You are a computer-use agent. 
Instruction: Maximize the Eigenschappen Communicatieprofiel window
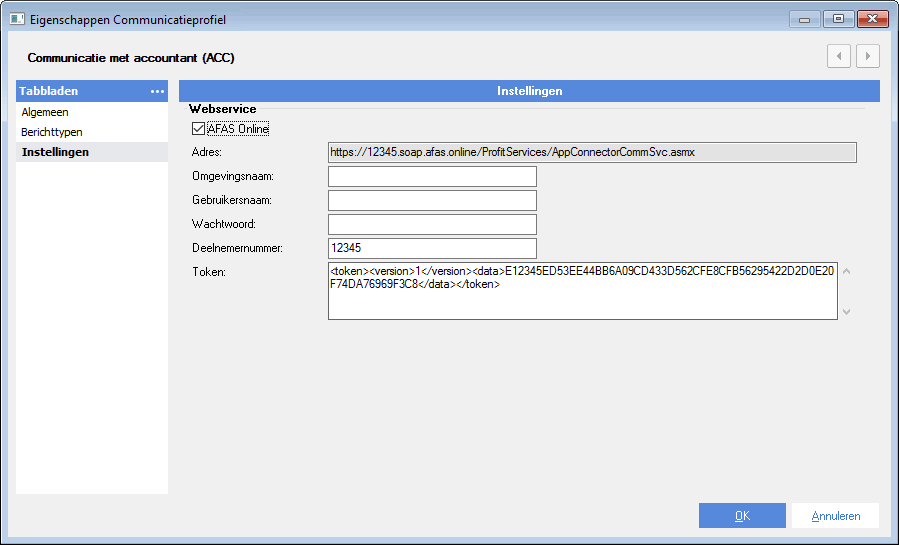pos(838,19)
